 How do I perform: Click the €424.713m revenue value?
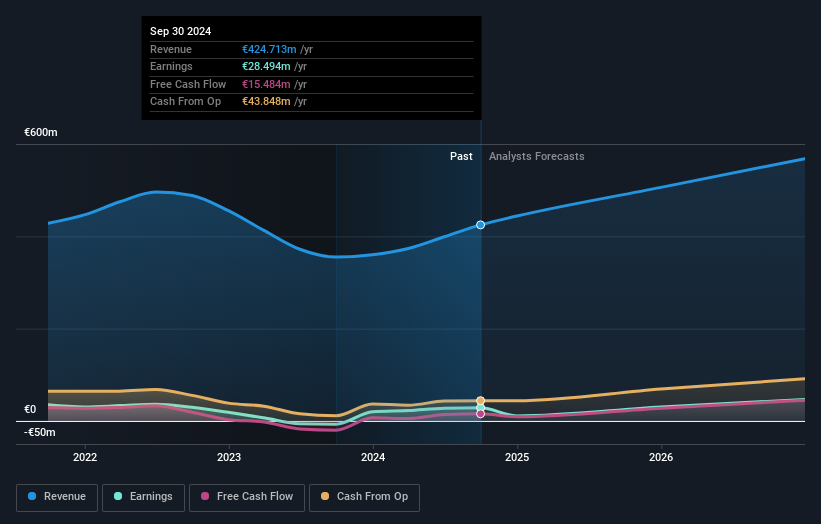(269, 49)
